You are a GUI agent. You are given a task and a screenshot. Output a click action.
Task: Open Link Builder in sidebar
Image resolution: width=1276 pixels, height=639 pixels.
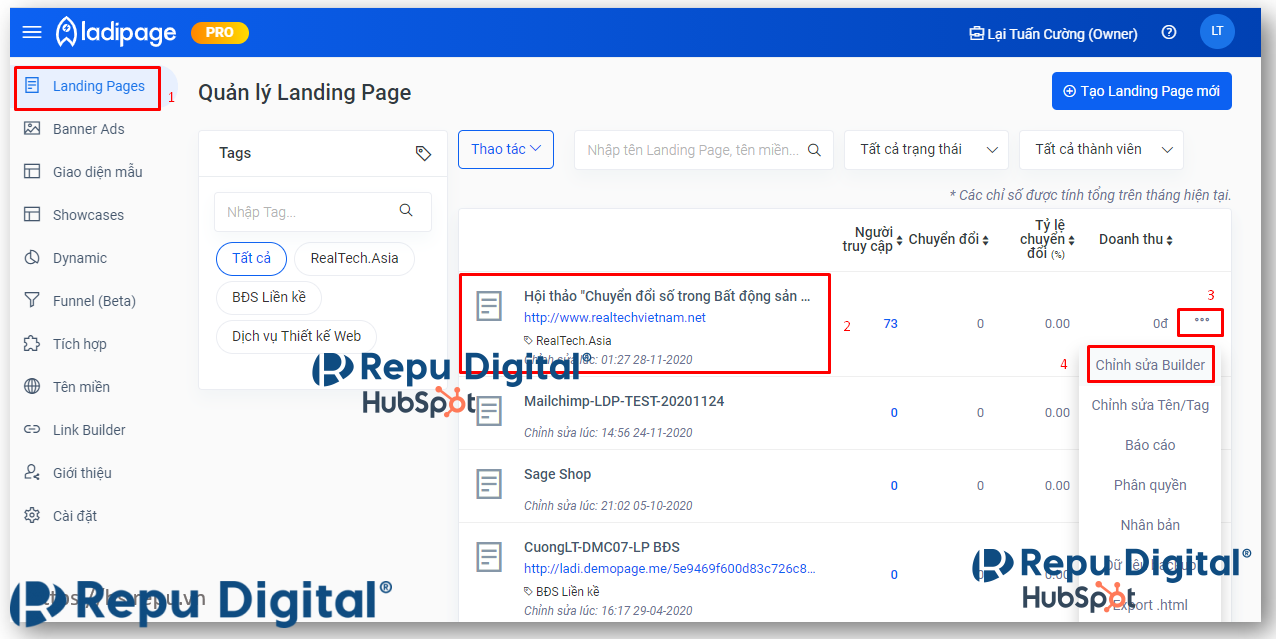[89, 430]
